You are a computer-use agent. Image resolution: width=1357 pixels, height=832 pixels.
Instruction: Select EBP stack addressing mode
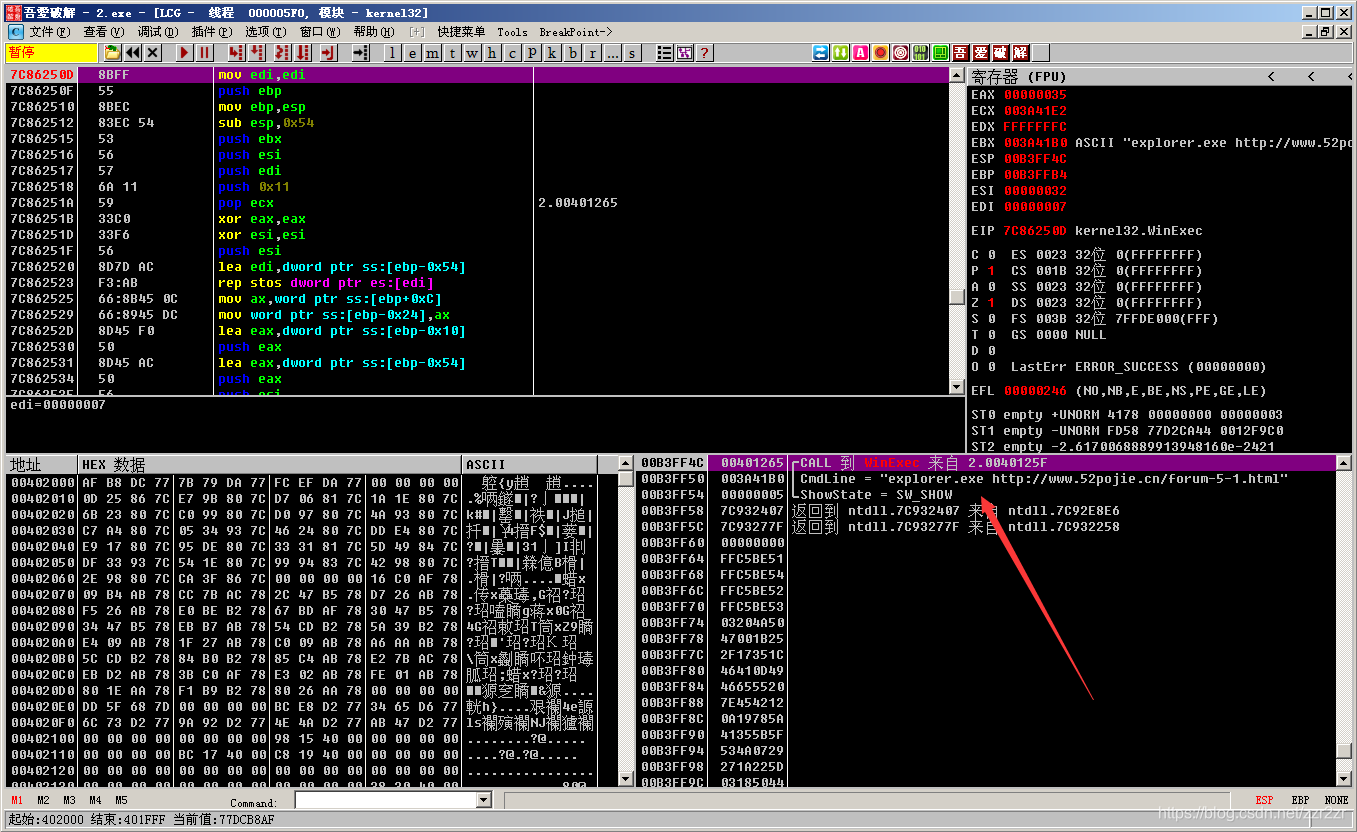(x=1301, y=800)
